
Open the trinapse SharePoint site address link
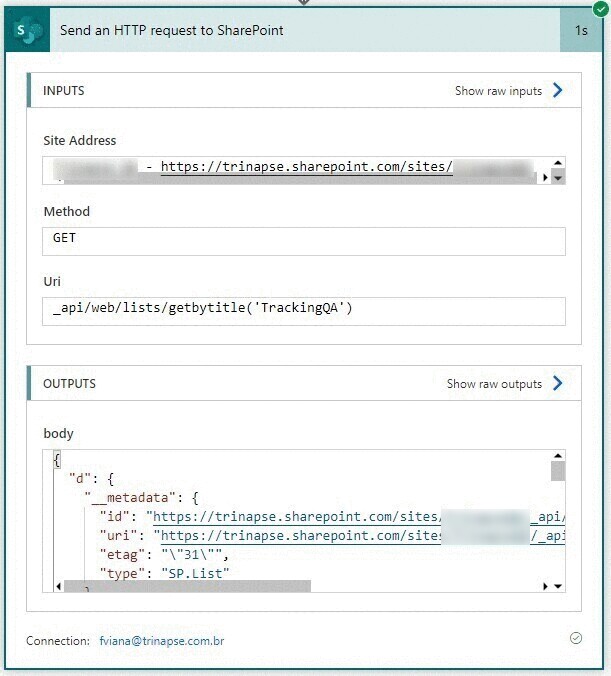click(306, 167)
